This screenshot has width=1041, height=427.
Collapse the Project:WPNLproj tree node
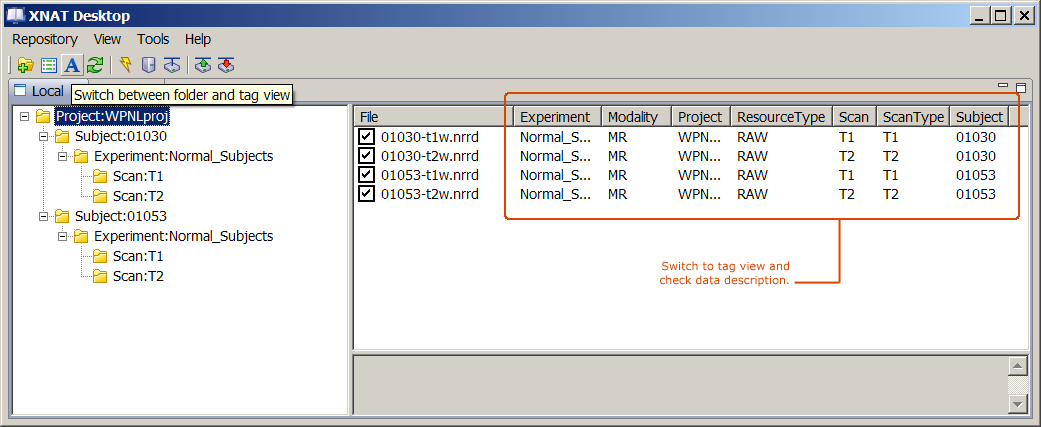pyautogui.click(x=25, y=117)
